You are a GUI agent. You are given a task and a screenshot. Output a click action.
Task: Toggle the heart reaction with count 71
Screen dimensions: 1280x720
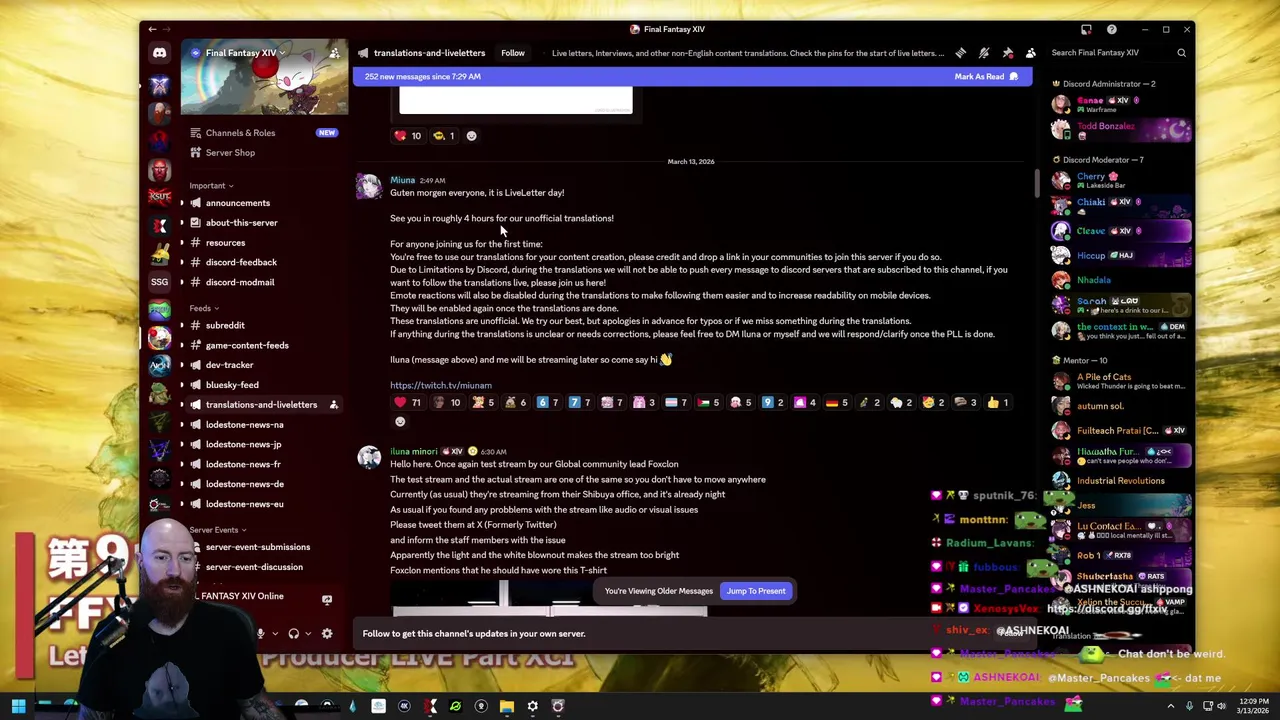click(x=408, y=402)
